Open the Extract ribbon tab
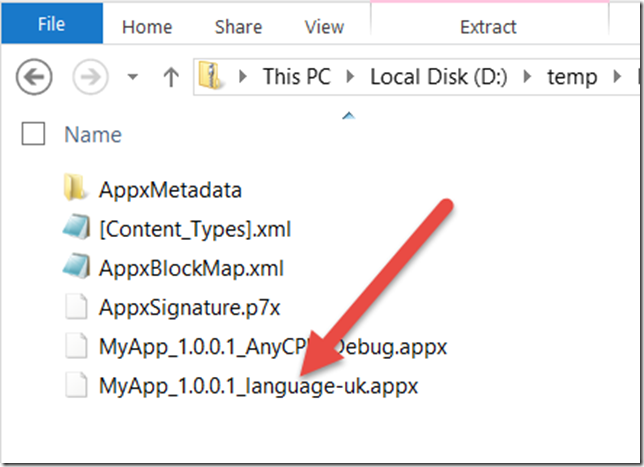The image size is (644, 467). [488, 27]
